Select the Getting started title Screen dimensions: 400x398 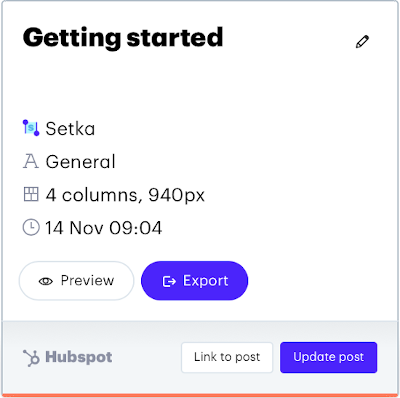(x=123, y=38)
